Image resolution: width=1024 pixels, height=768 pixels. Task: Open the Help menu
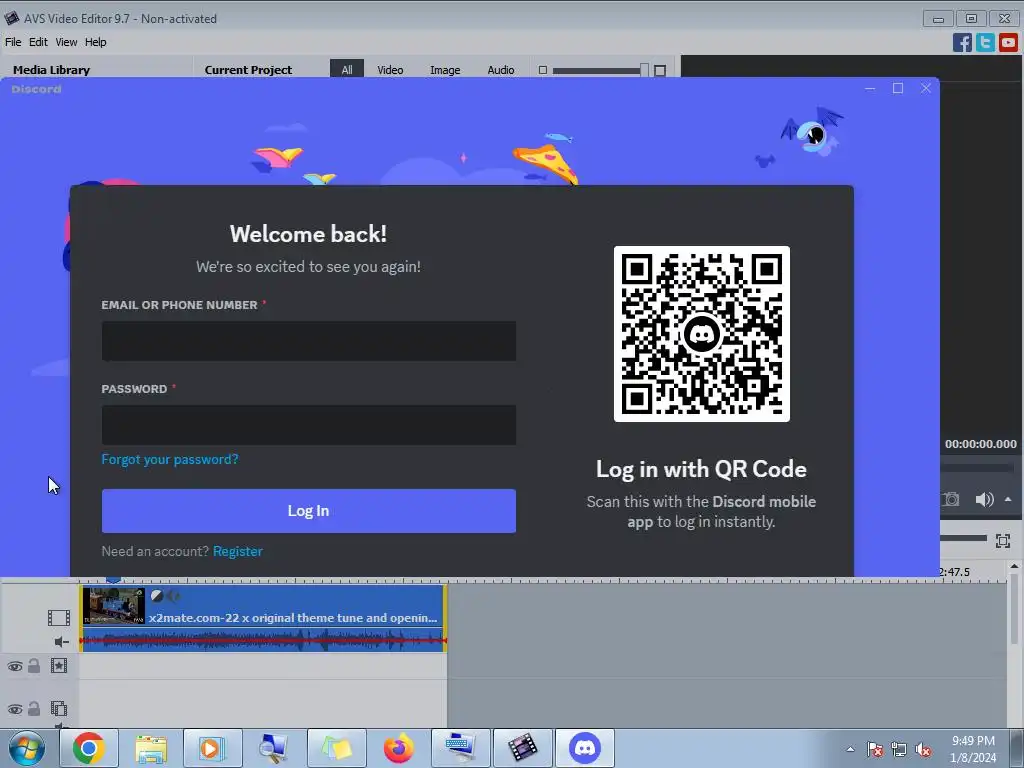[95, 42]
